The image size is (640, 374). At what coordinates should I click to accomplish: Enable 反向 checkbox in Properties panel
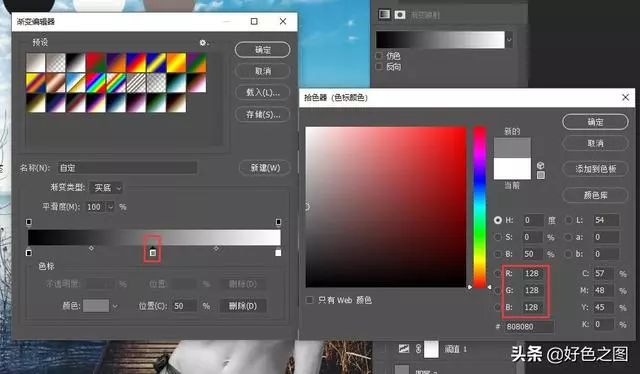[x=379, y=67]
